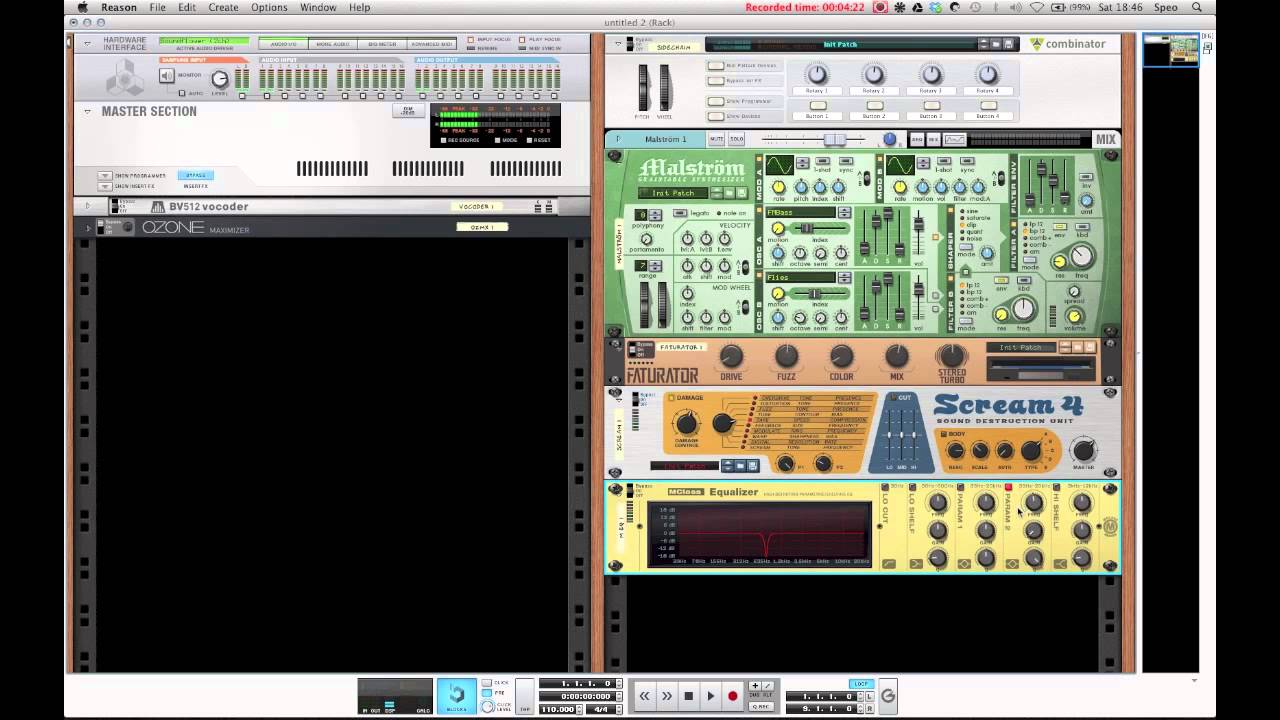1280x720 pixels.
Task: Click the Combinator Rotary 1 knob
Action: click(x=818, y=75)
